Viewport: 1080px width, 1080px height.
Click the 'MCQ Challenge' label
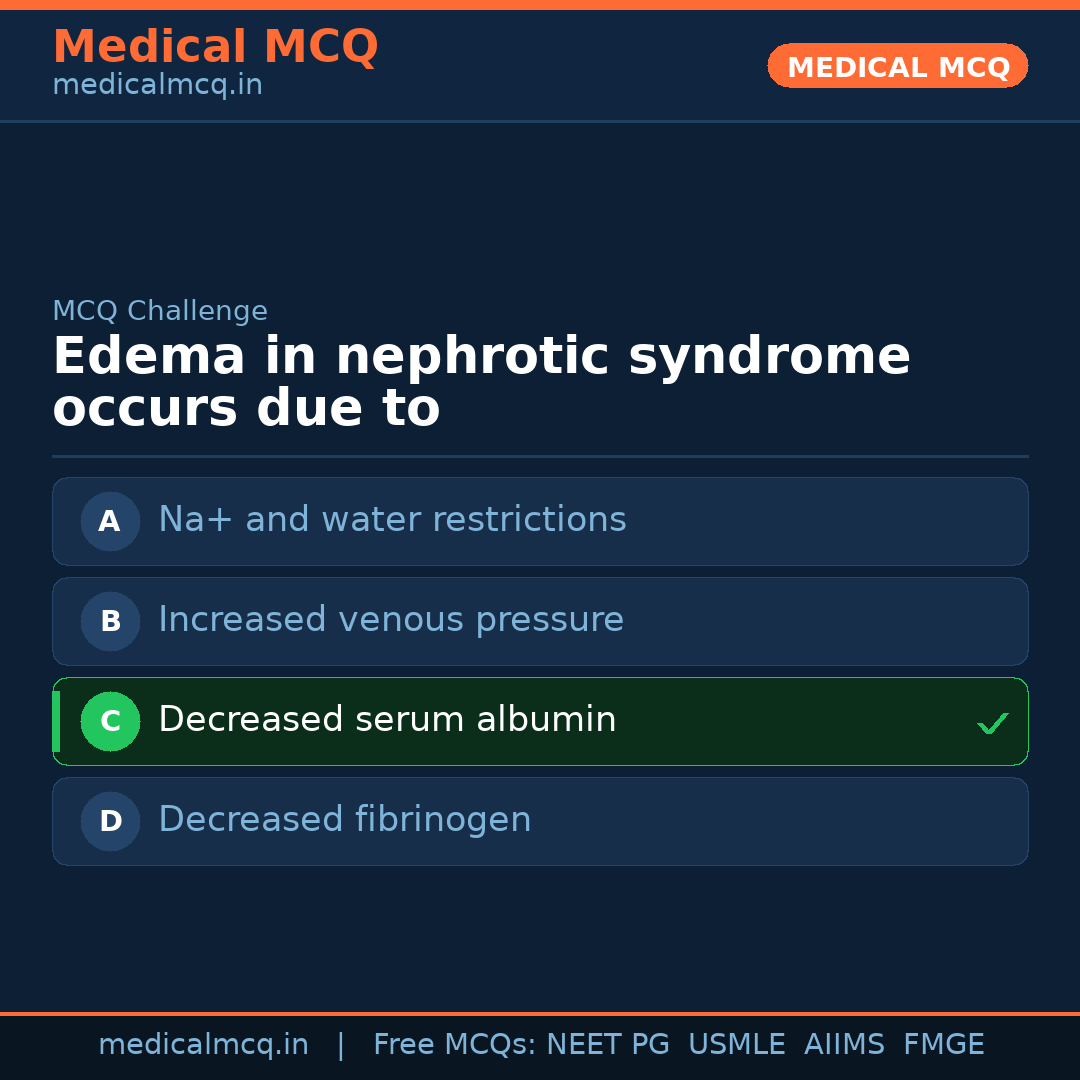160,311
